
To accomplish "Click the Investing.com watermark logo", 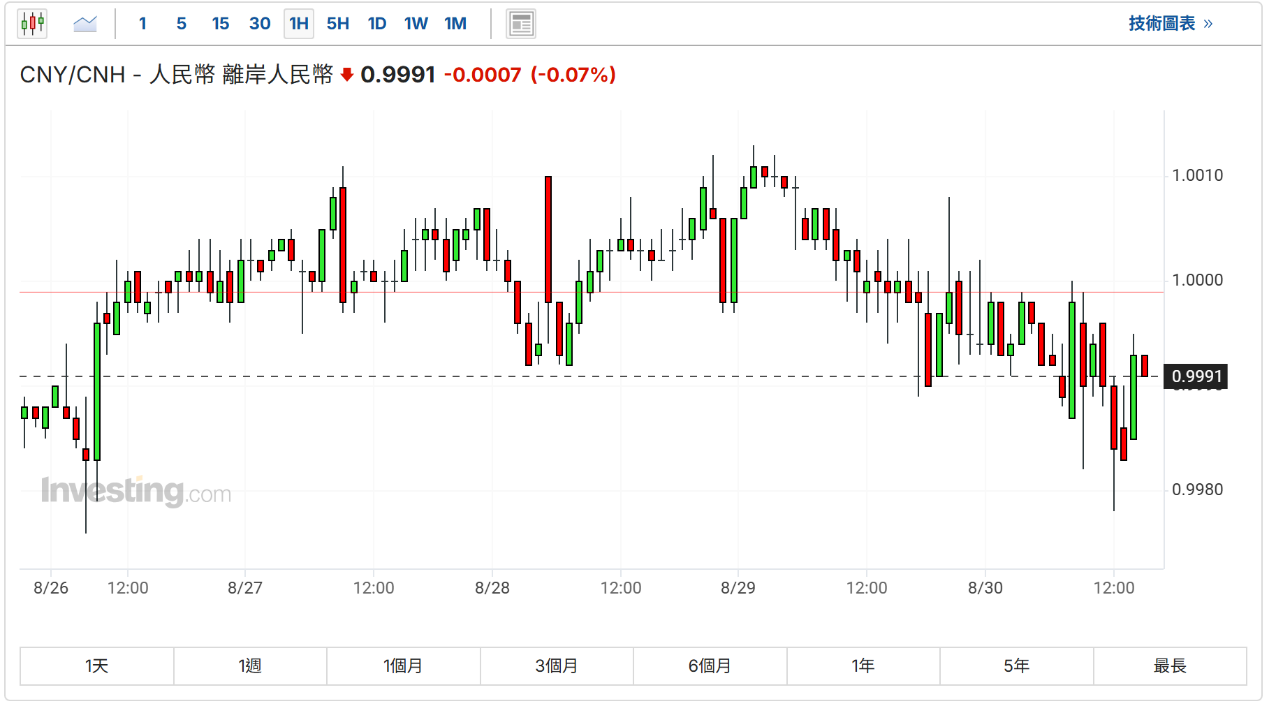I will click(x=135, y=492).
